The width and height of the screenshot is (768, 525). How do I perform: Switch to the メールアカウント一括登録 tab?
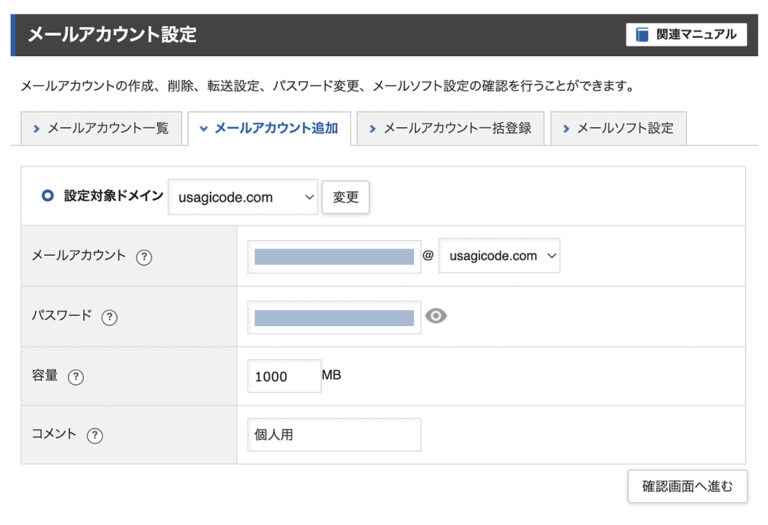click(x=450, y=129)
